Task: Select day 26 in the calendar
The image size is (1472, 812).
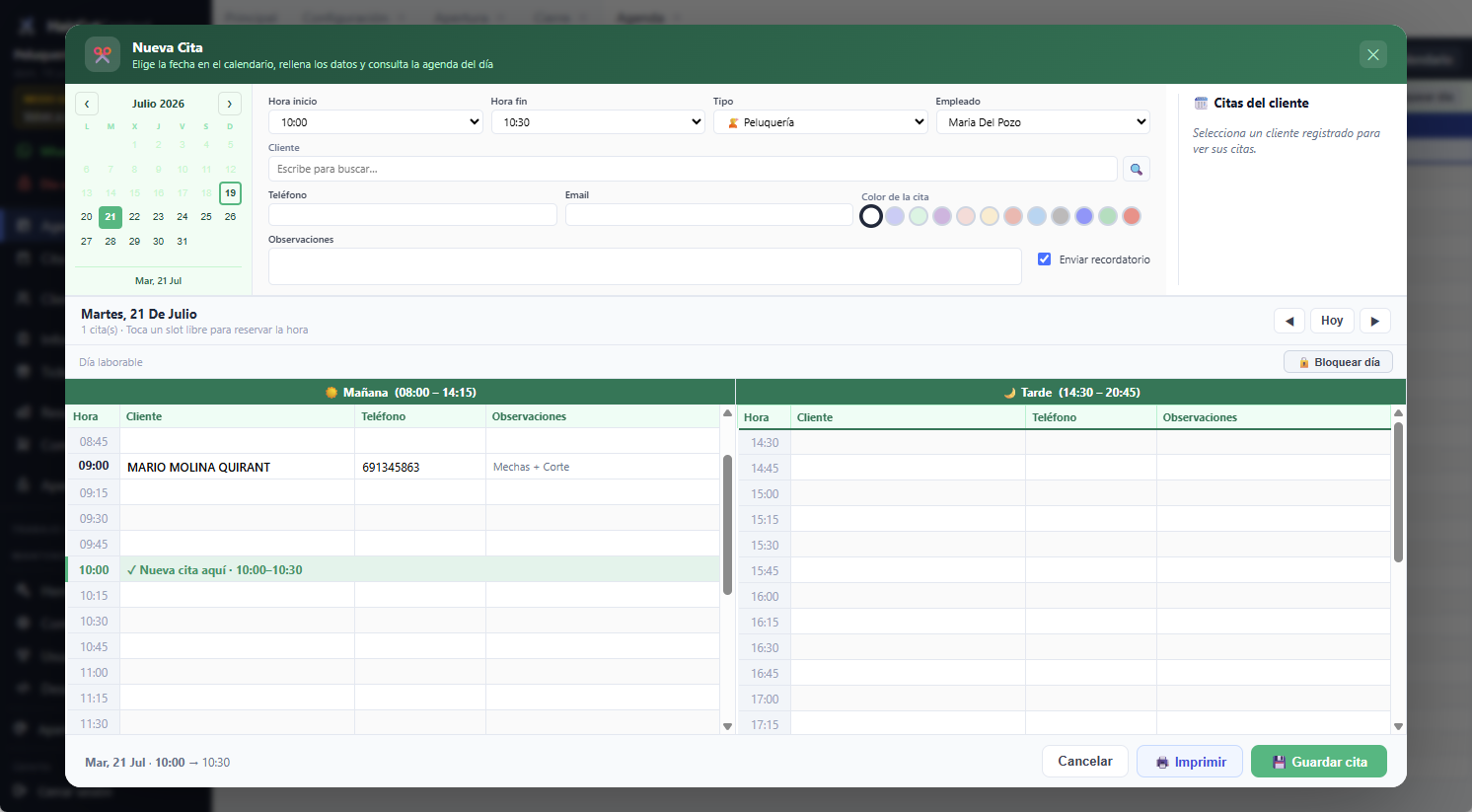Action: click(230, 217)
